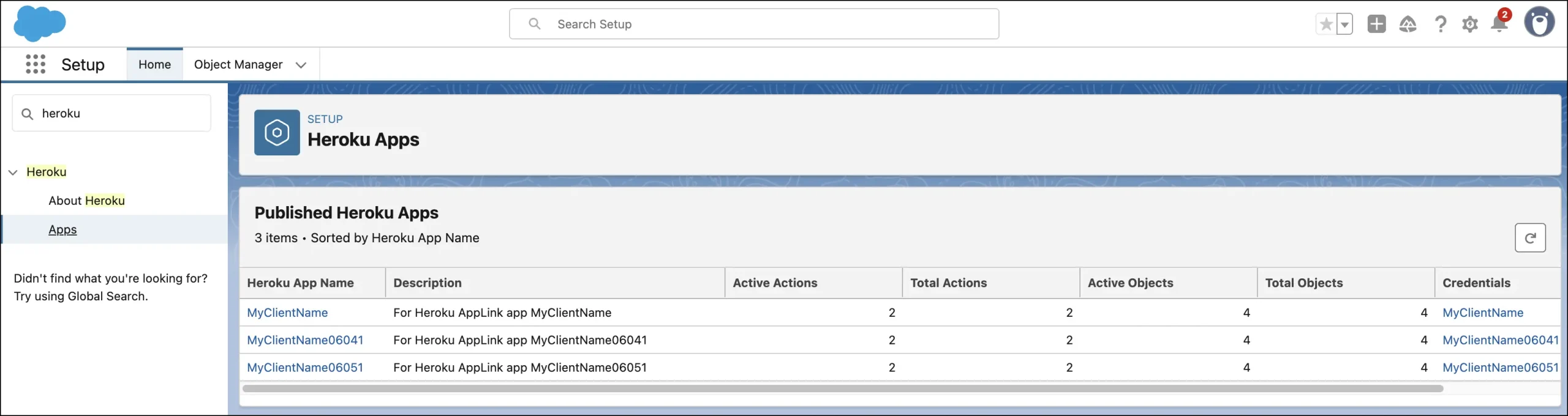Switch to the Object Manager tab

[238, 64]
